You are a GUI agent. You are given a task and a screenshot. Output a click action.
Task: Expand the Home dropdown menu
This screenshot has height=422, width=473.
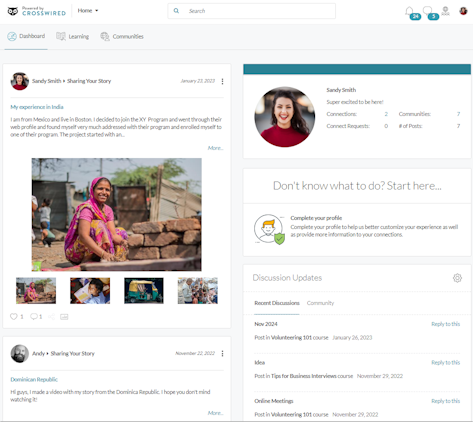[88, 11]
